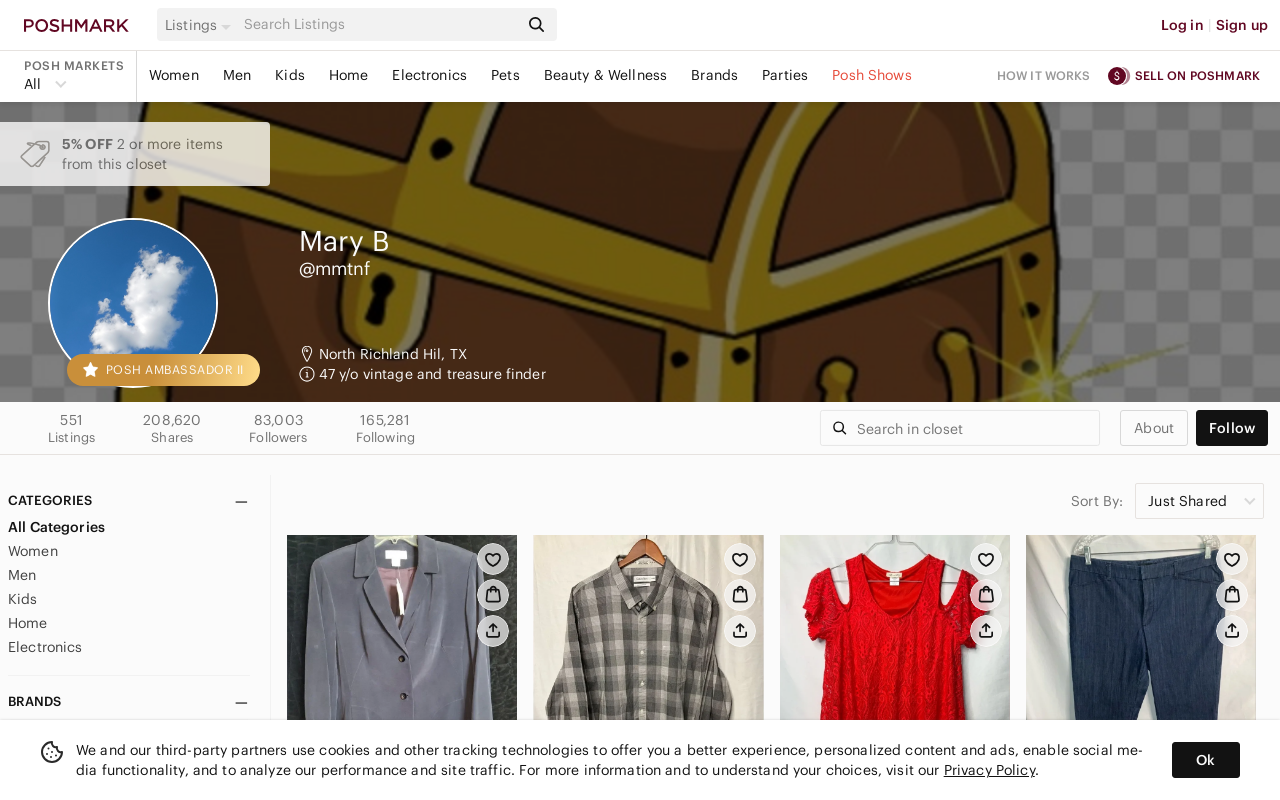The width and height of the screenshot is (1280, 800).
Task: Share the plaid shirt listing
Action: tap(740, 631)
